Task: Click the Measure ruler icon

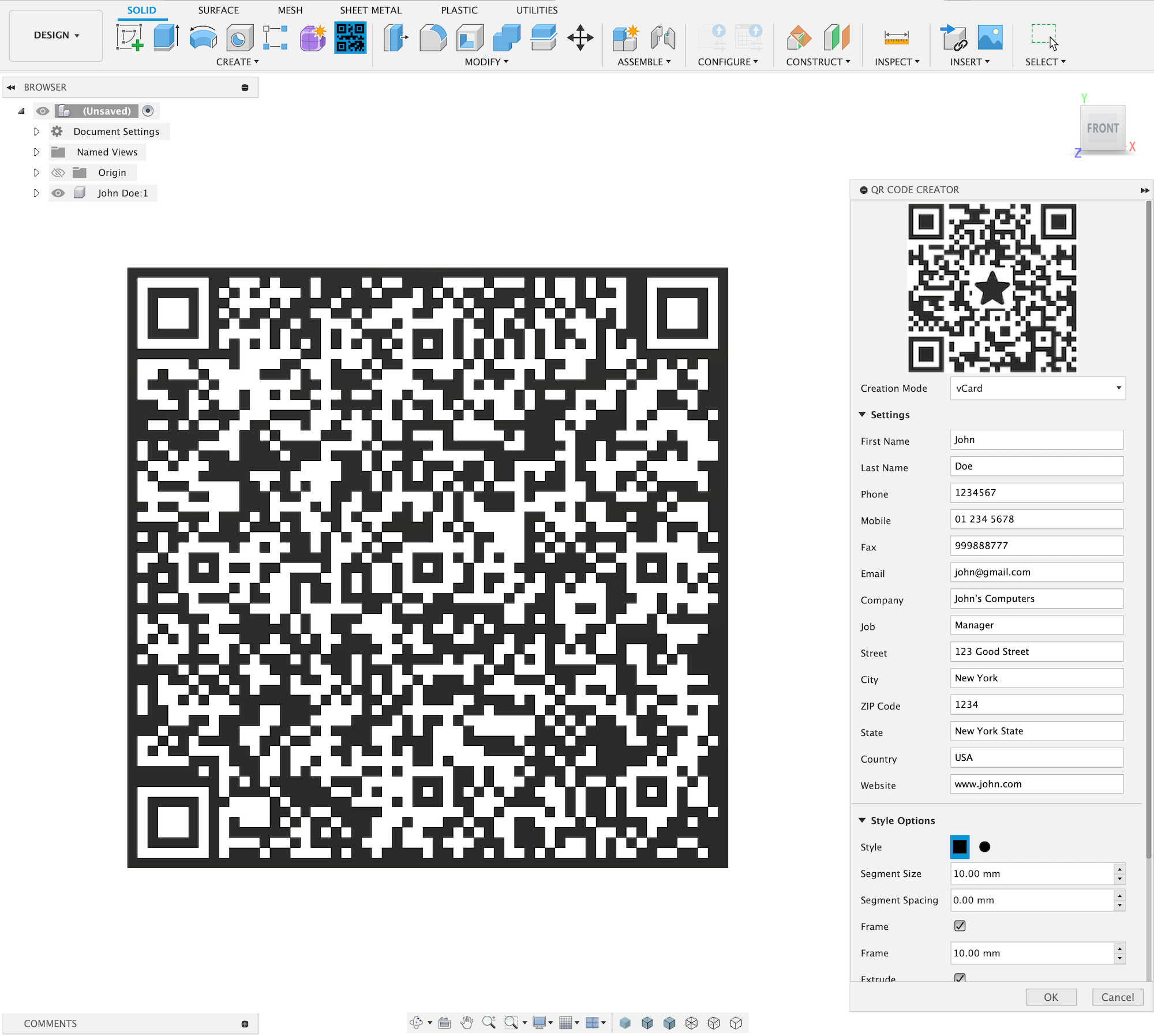Action: pos(896,37)
